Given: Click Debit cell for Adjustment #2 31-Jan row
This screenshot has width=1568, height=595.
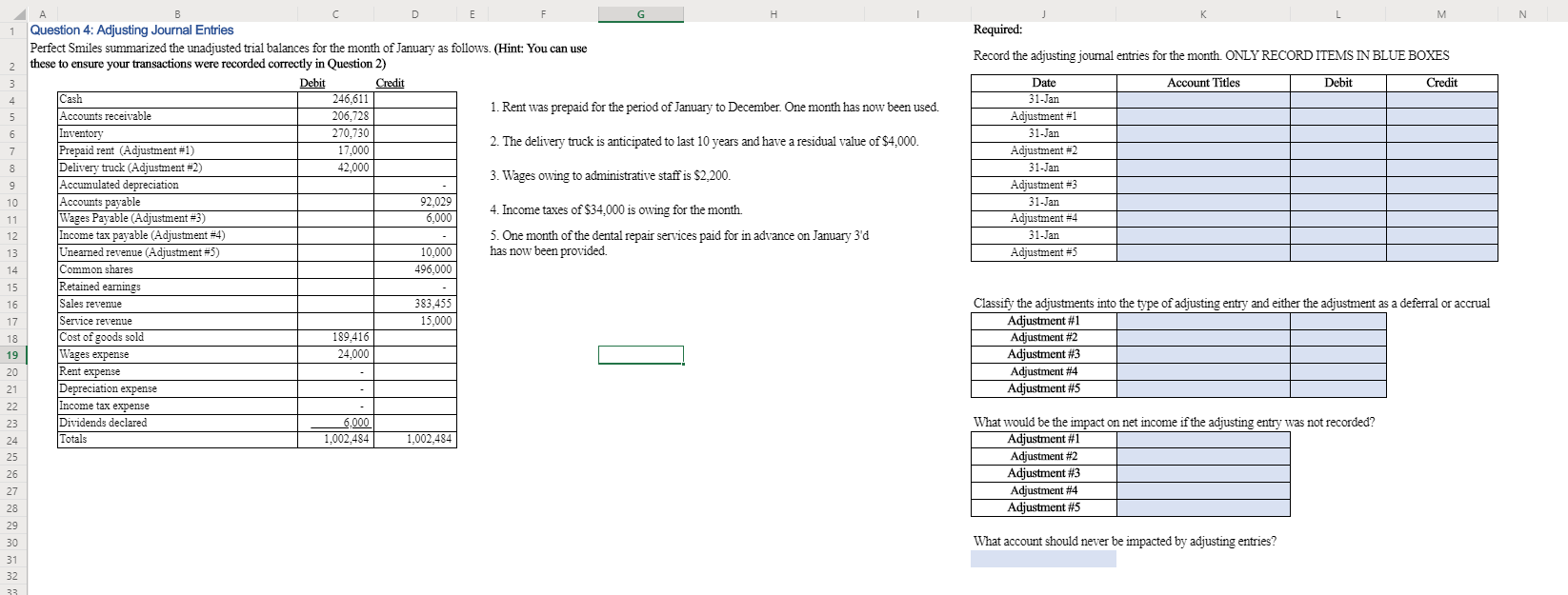Looking at the screenshot, I should [1337, 134].
